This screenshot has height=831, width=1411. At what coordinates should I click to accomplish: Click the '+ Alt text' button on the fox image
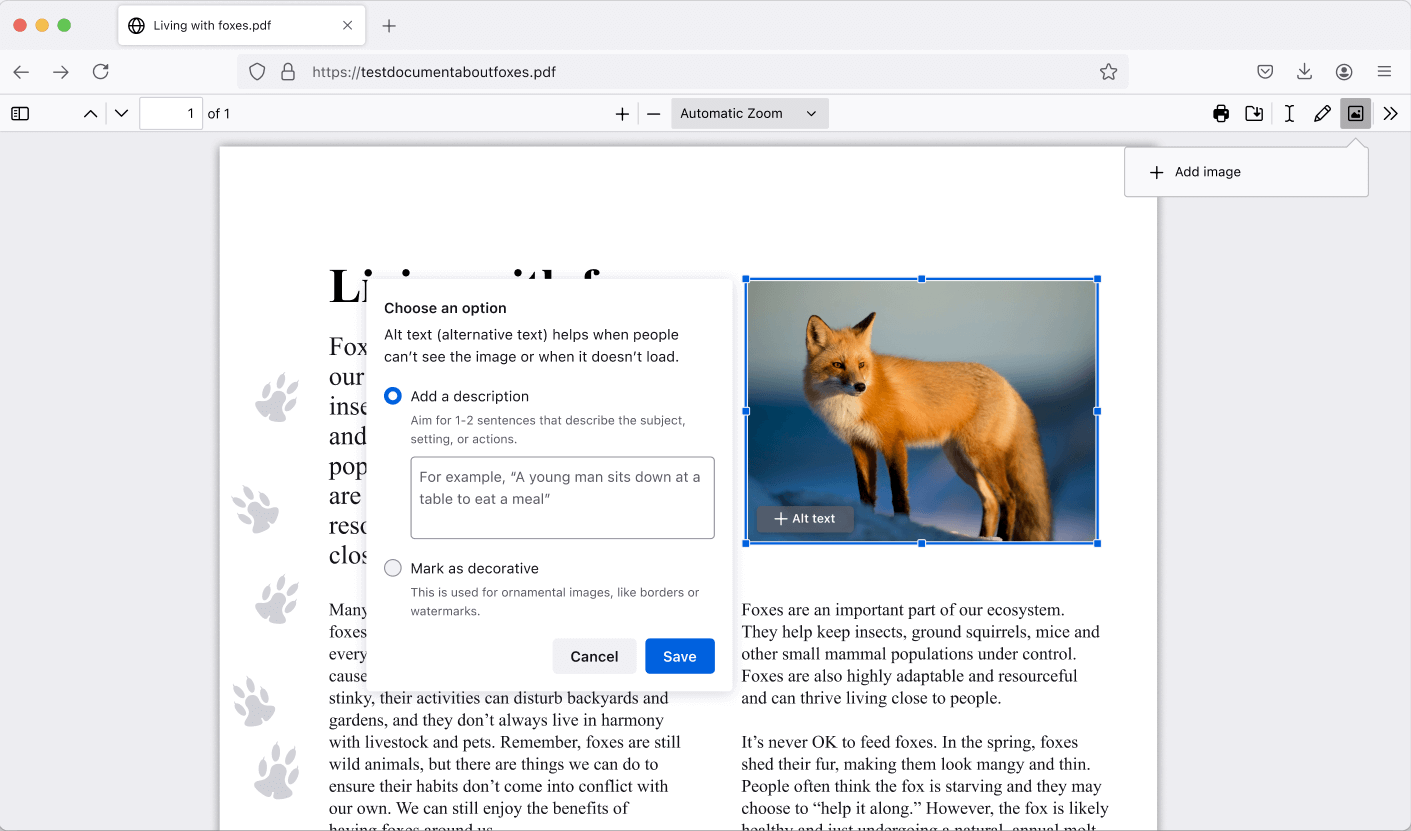pyautogui.click(x=805, y=518)
